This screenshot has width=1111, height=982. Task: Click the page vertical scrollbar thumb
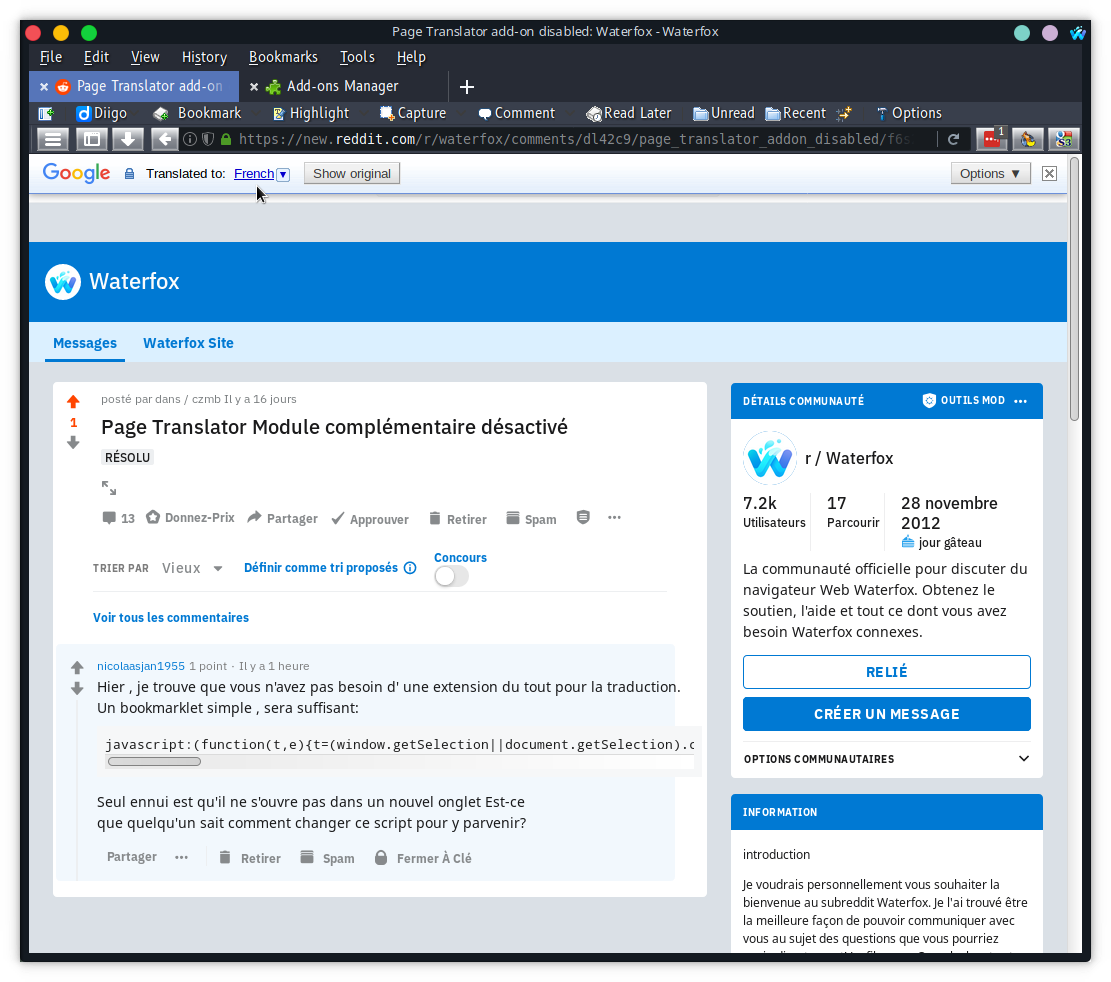[x=1074, y=290]
